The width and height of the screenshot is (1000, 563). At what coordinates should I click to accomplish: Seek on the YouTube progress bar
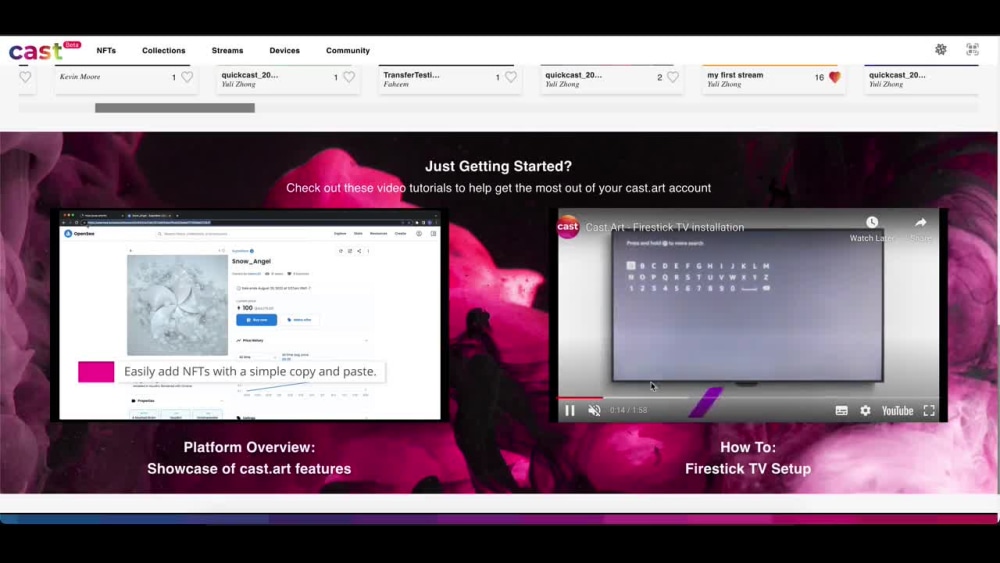coord(747,397)
